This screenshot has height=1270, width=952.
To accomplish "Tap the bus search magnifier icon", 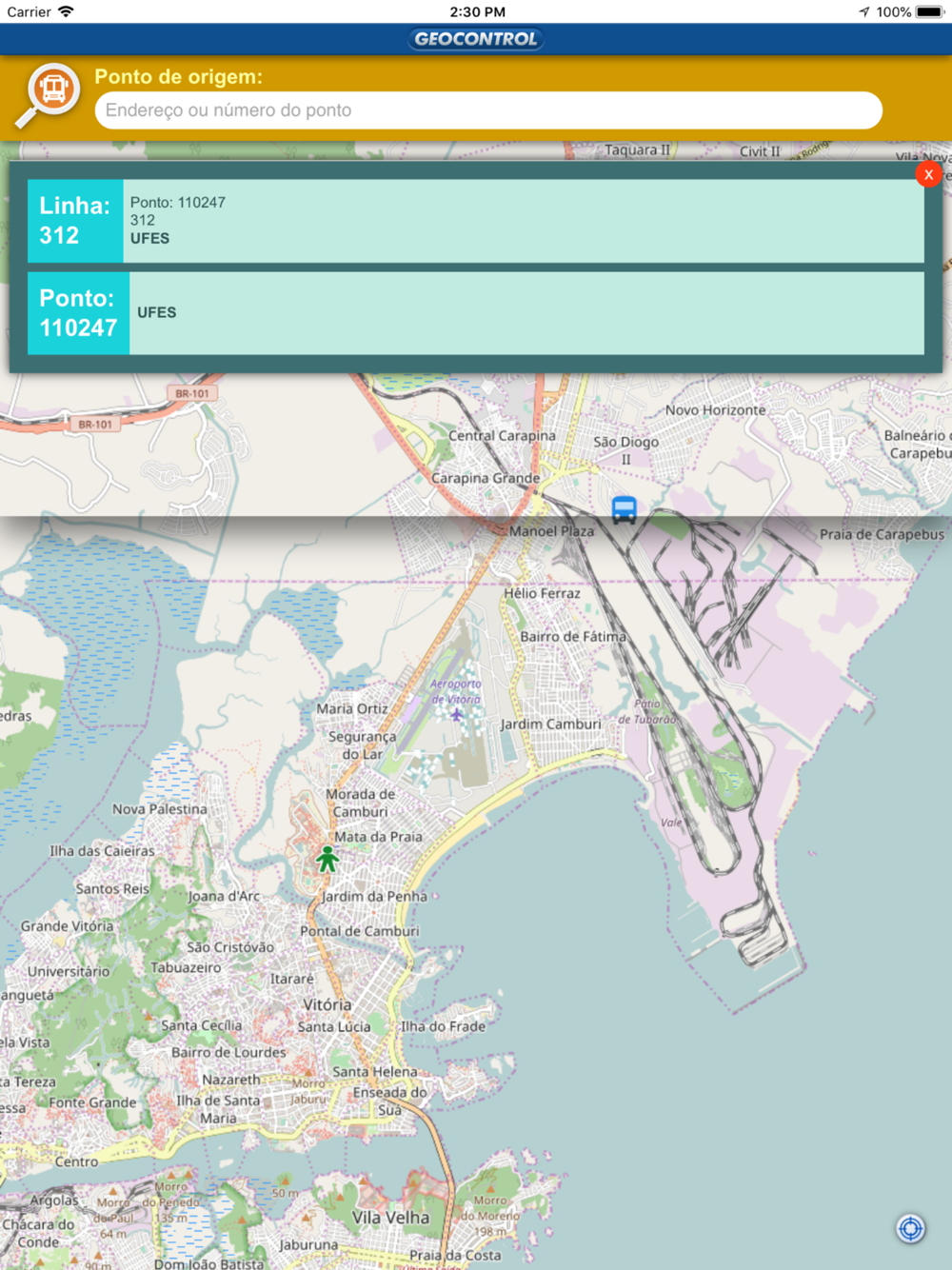I will point(48,94).
